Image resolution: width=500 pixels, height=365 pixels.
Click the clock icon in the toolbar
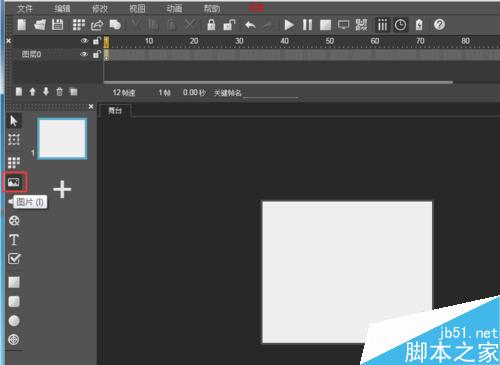coord(400,25)
